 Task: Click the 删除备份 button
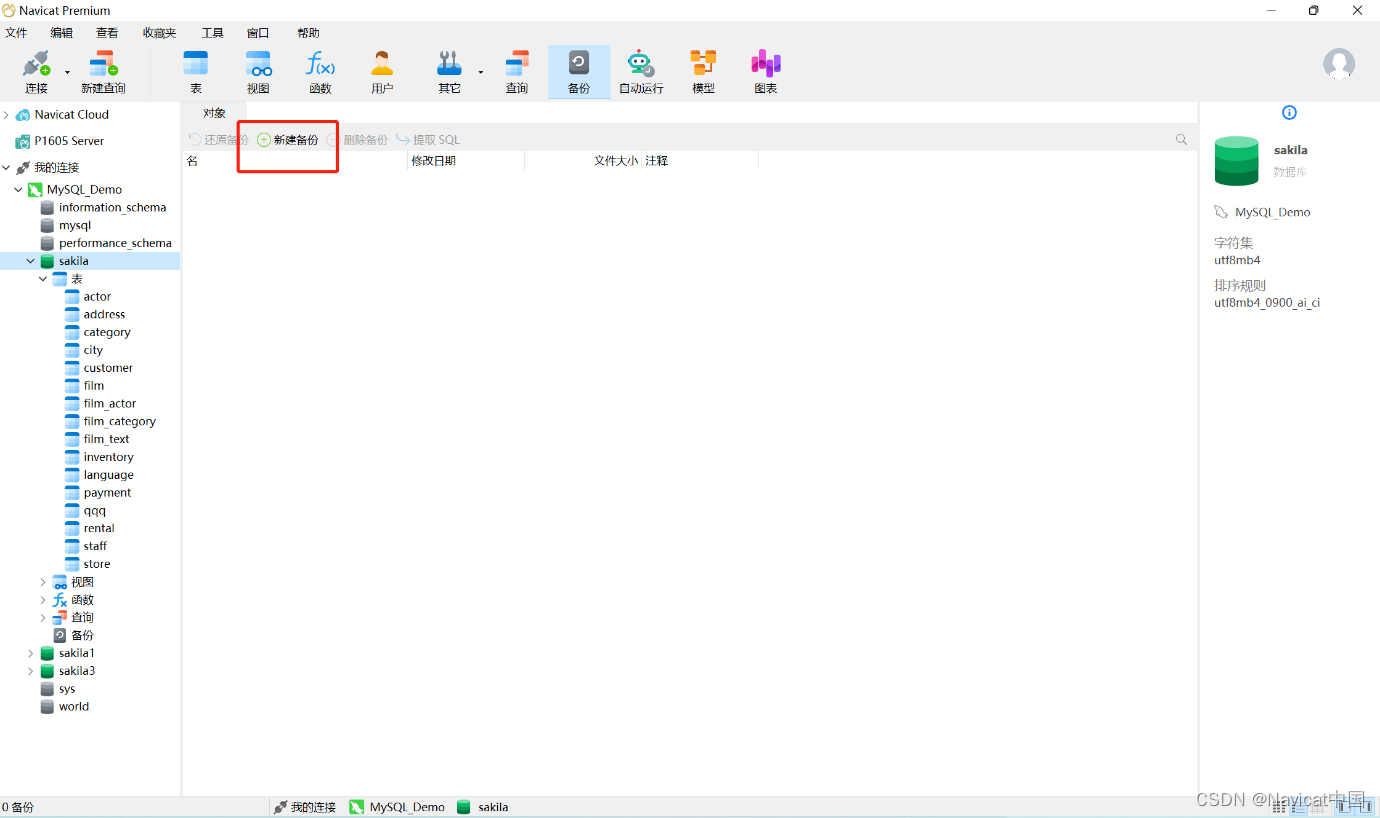[x=357, y=140]
